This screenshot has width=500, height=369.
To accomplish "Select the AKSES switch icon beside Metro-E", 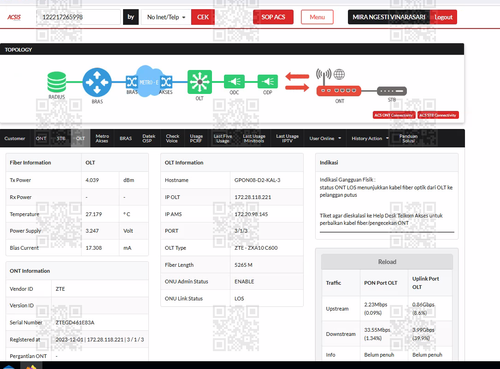I will pos(166,82).
